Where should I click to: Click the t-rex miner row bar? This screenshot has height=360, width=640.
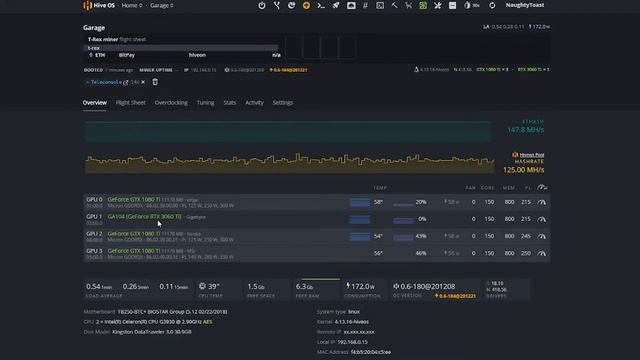(x=181, y=48)
